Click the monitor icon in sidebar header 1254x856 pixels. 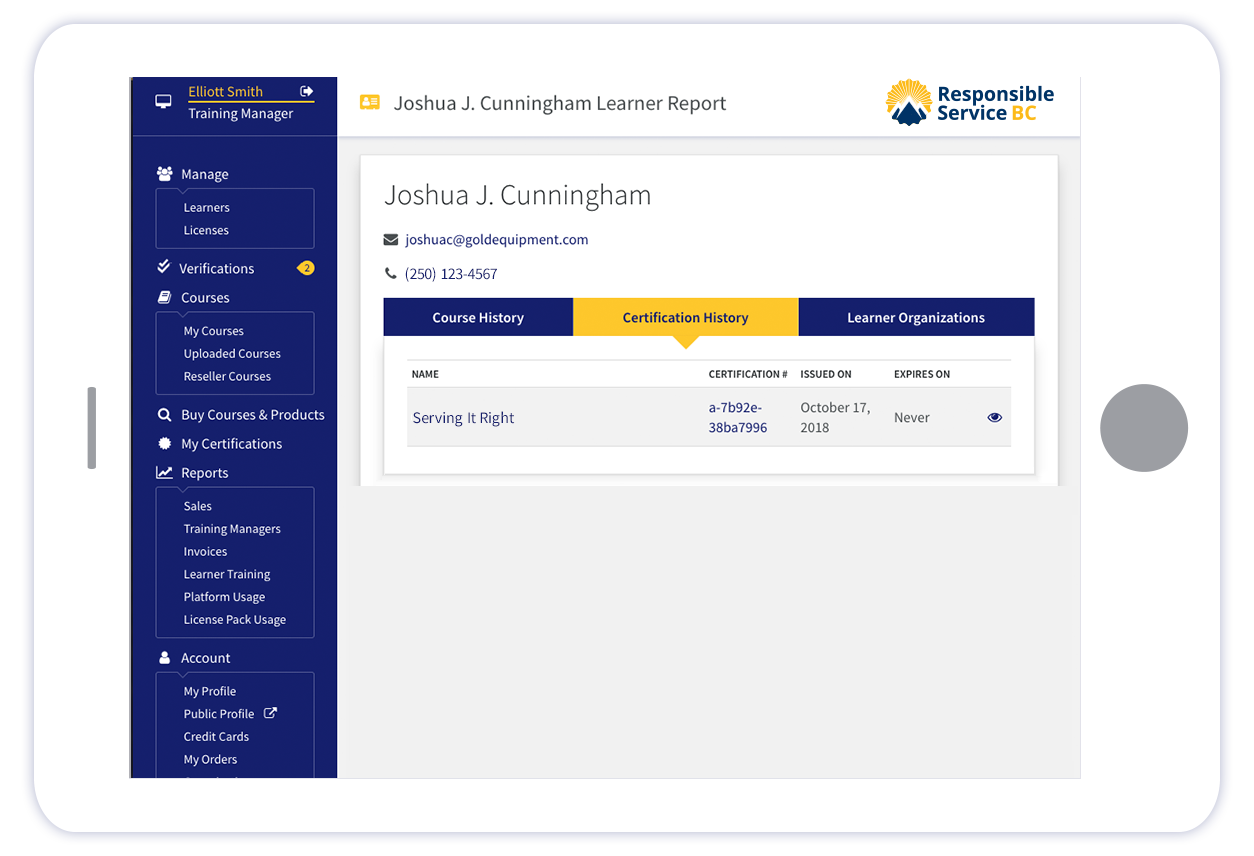point(163,102)
